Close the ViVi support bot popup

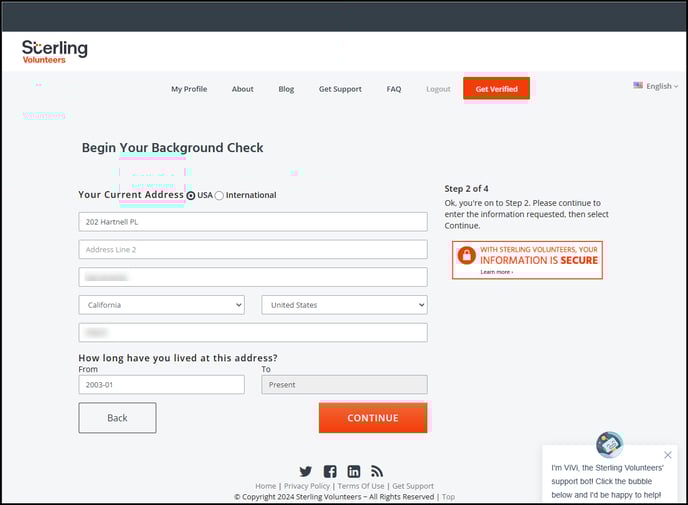click(x=667, y=455)
